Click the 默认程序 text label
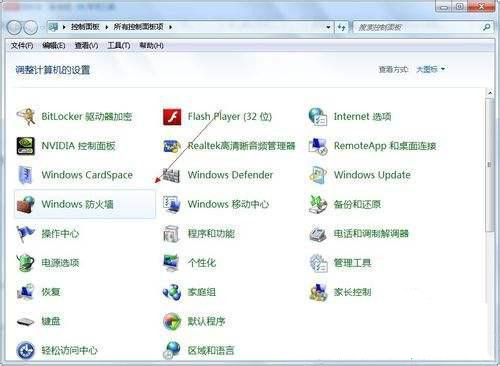The height and width of the screenshot is (366, 500). click(207, 321)
